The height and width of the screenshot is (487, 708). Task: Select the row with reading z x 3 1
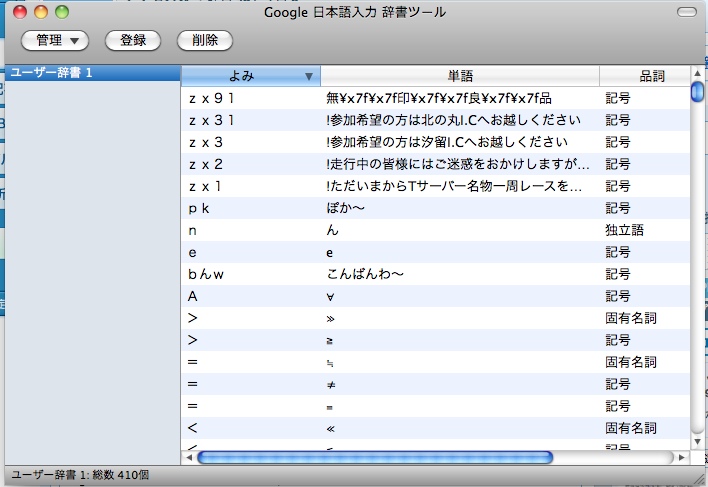pyautogui.click(x=435, y=120)
